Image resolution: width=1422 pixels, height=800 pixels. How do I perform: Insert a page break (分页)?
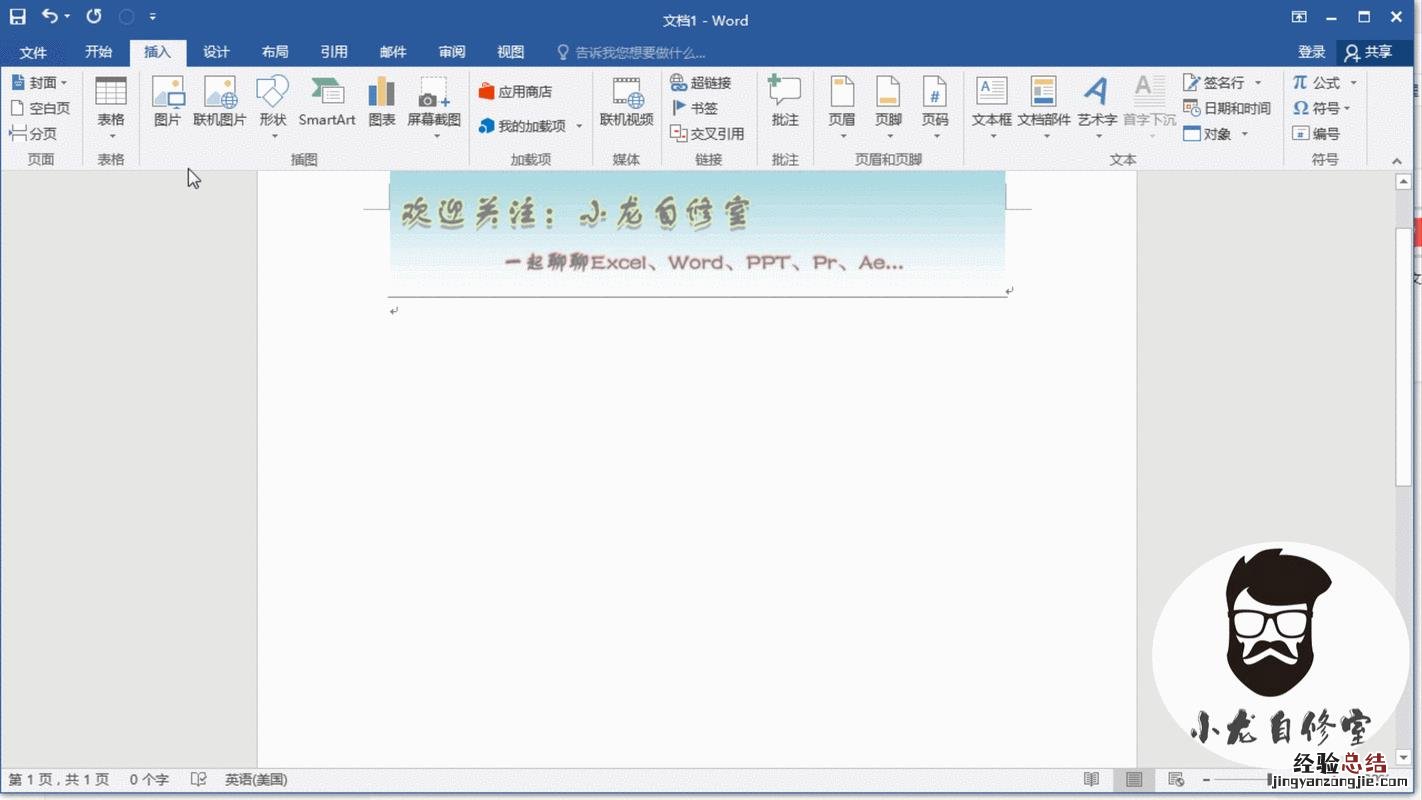click(33, 133)
